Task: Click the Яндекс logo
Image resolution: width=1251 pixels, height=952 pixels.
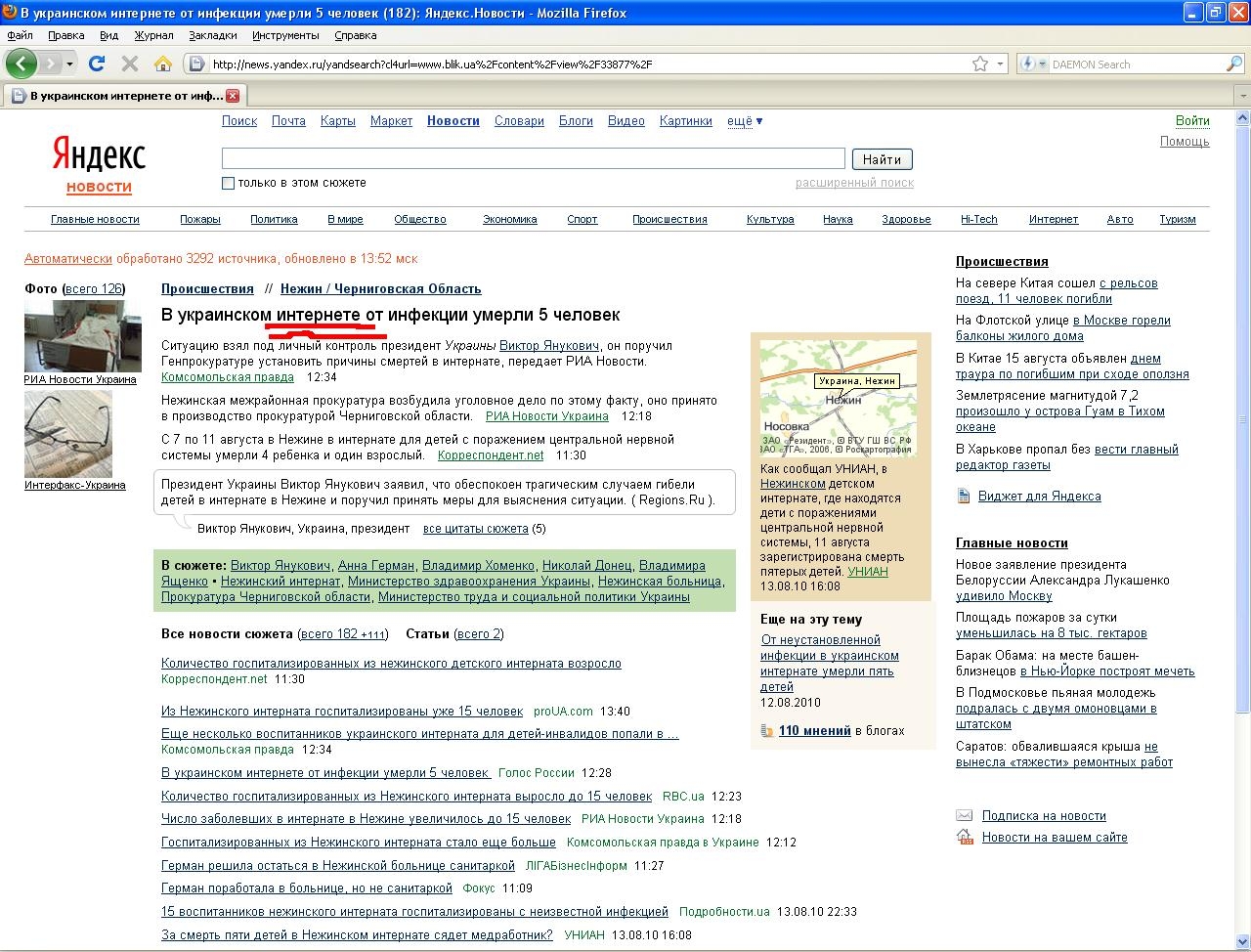Action: [x=99, y=155]
